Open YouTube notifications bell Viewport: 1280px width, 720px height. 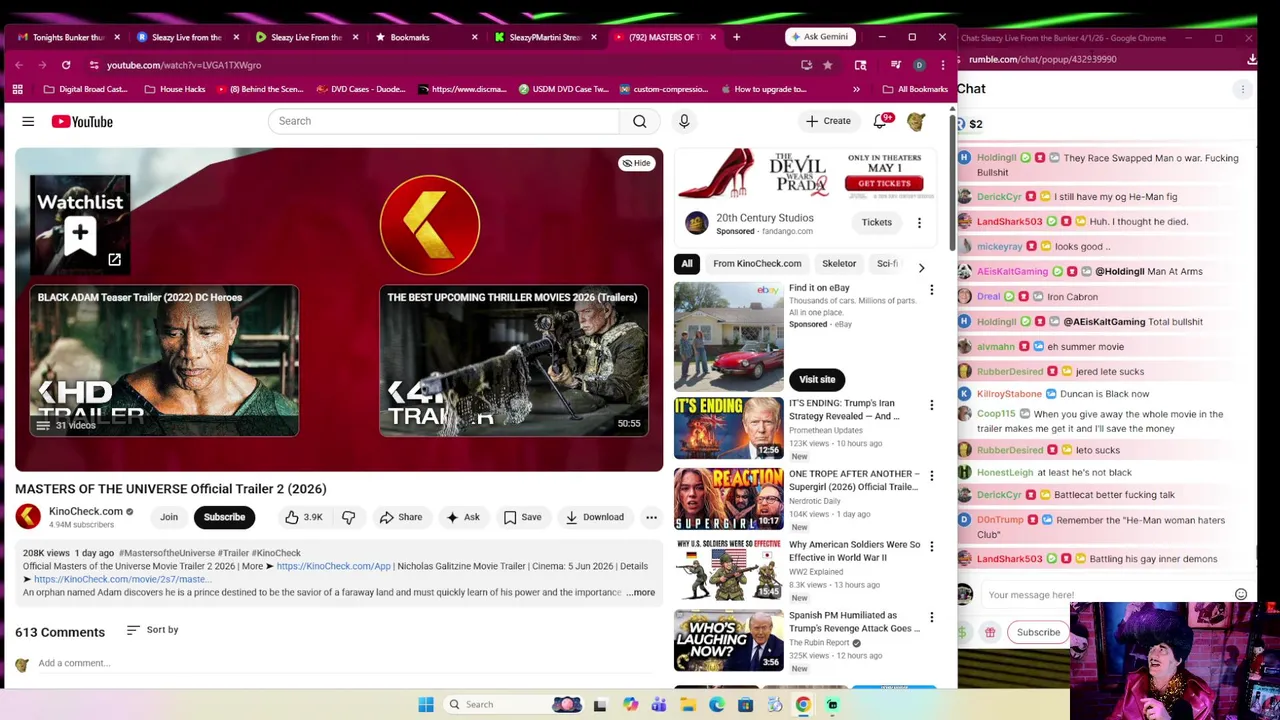pyautogui.click(x=880, y=121)
